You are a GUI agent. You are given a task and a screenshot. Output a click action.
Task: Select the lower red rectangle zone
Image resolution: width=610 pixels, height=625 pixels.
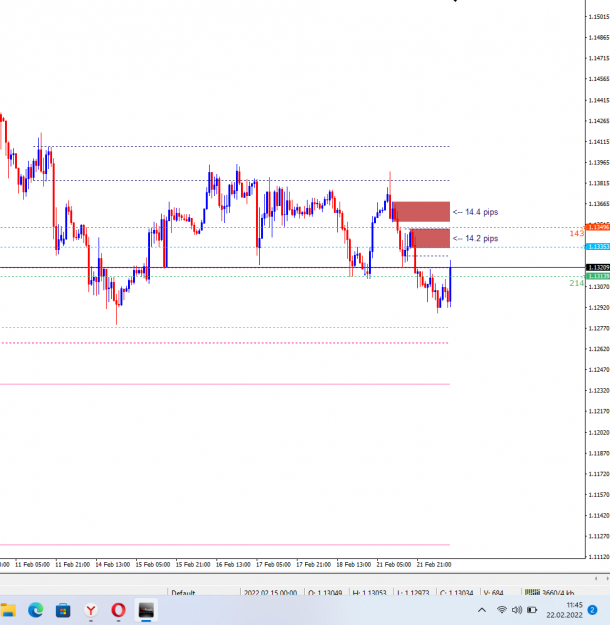click(x=430, y=238)
